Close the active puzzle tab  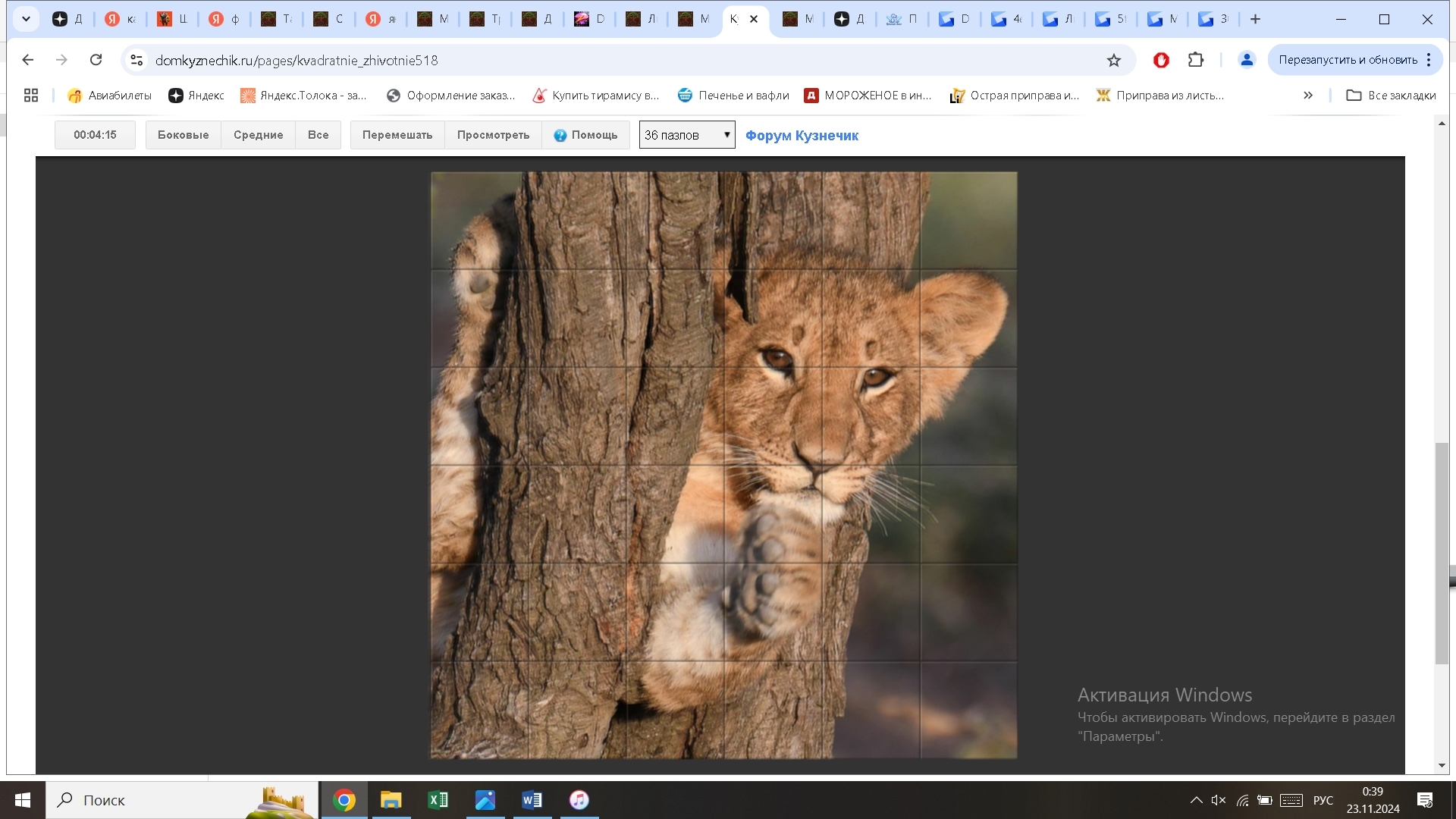754,19
